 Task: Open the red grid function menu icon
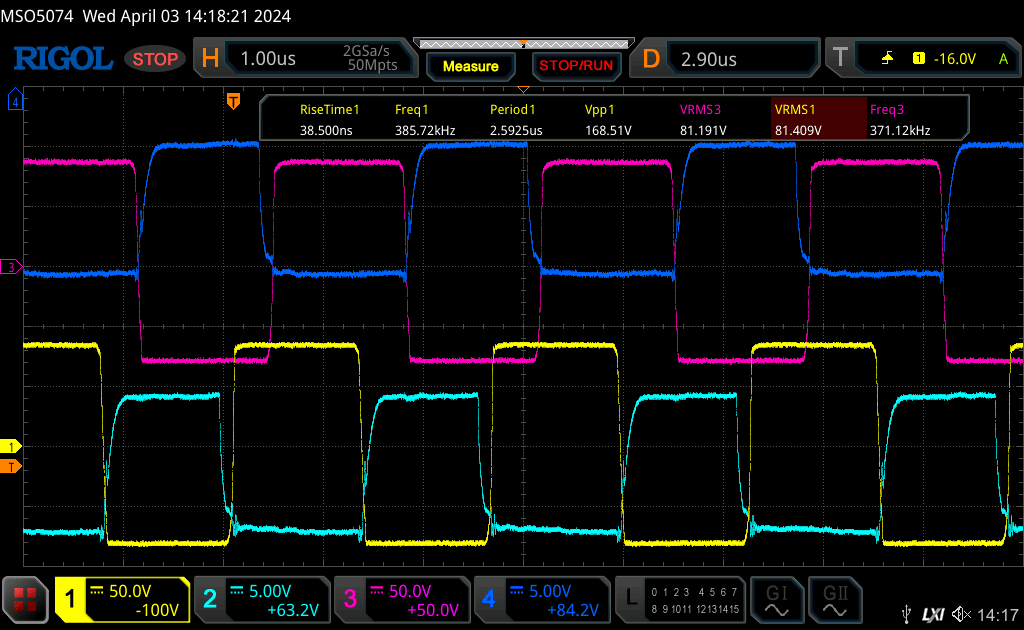click(25, 599)
